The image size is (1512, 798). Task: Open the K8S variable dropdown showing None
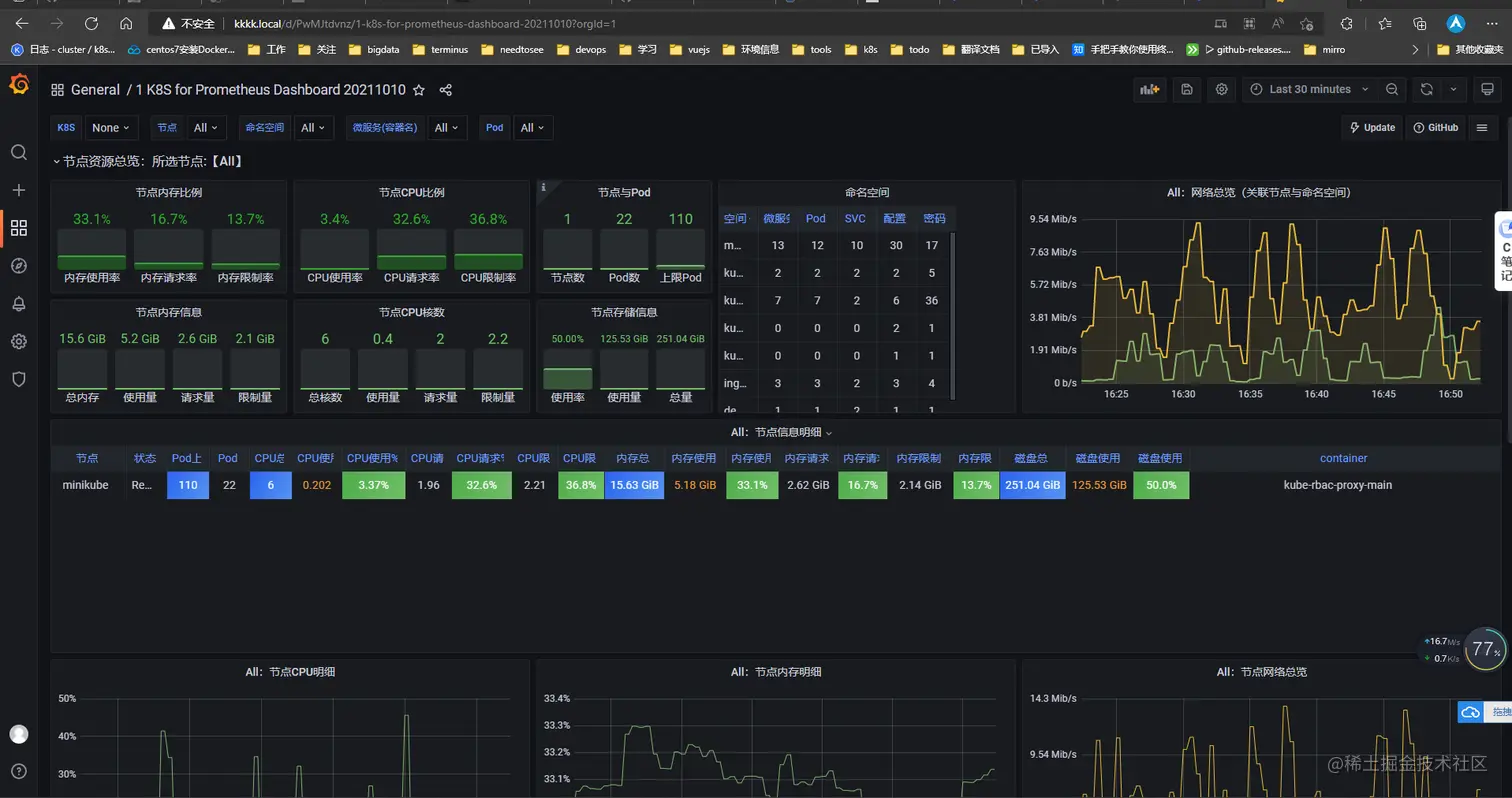pos(112,128)
